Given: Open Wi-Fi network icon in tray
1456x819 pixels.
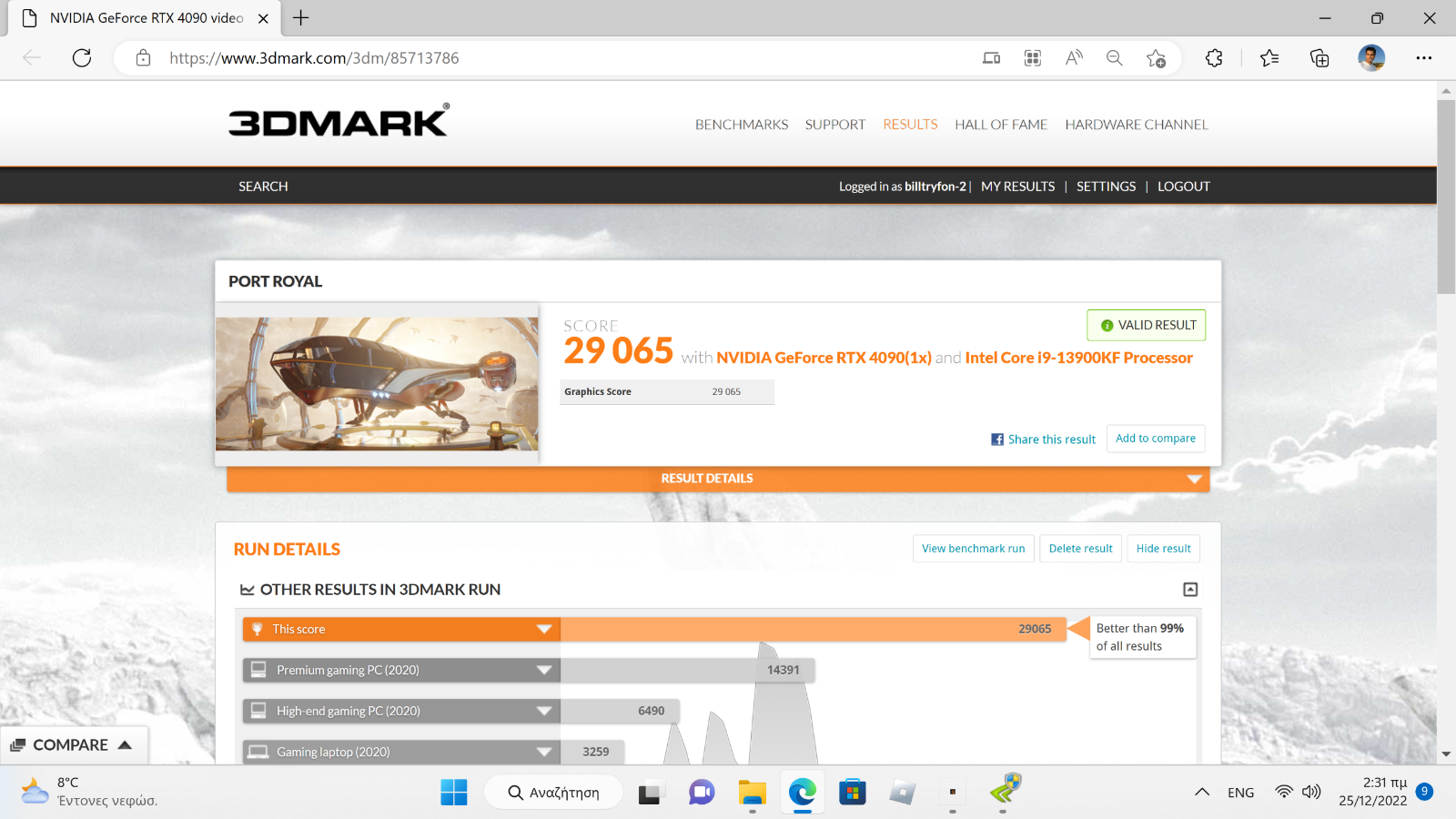Looking at the screenshot, I should coord(1284,792).
